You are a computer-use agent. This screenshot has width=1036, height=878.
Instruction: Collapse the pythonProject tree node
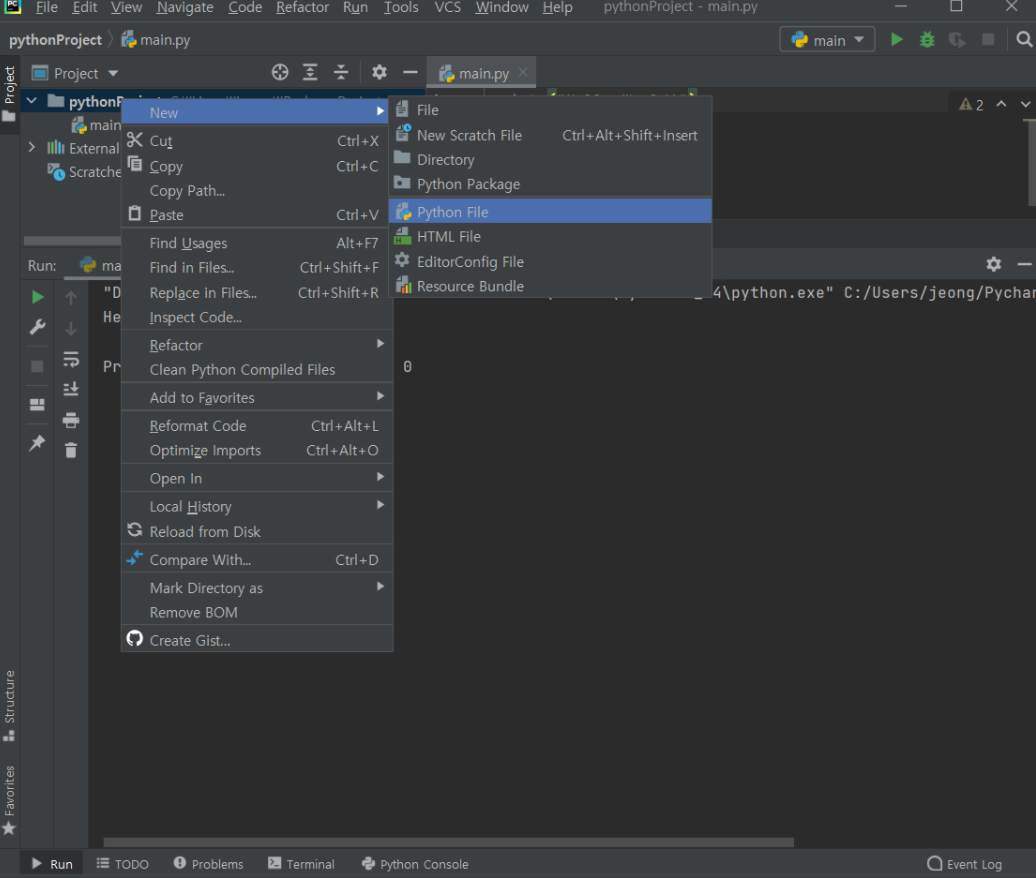[x=31, y=101]
